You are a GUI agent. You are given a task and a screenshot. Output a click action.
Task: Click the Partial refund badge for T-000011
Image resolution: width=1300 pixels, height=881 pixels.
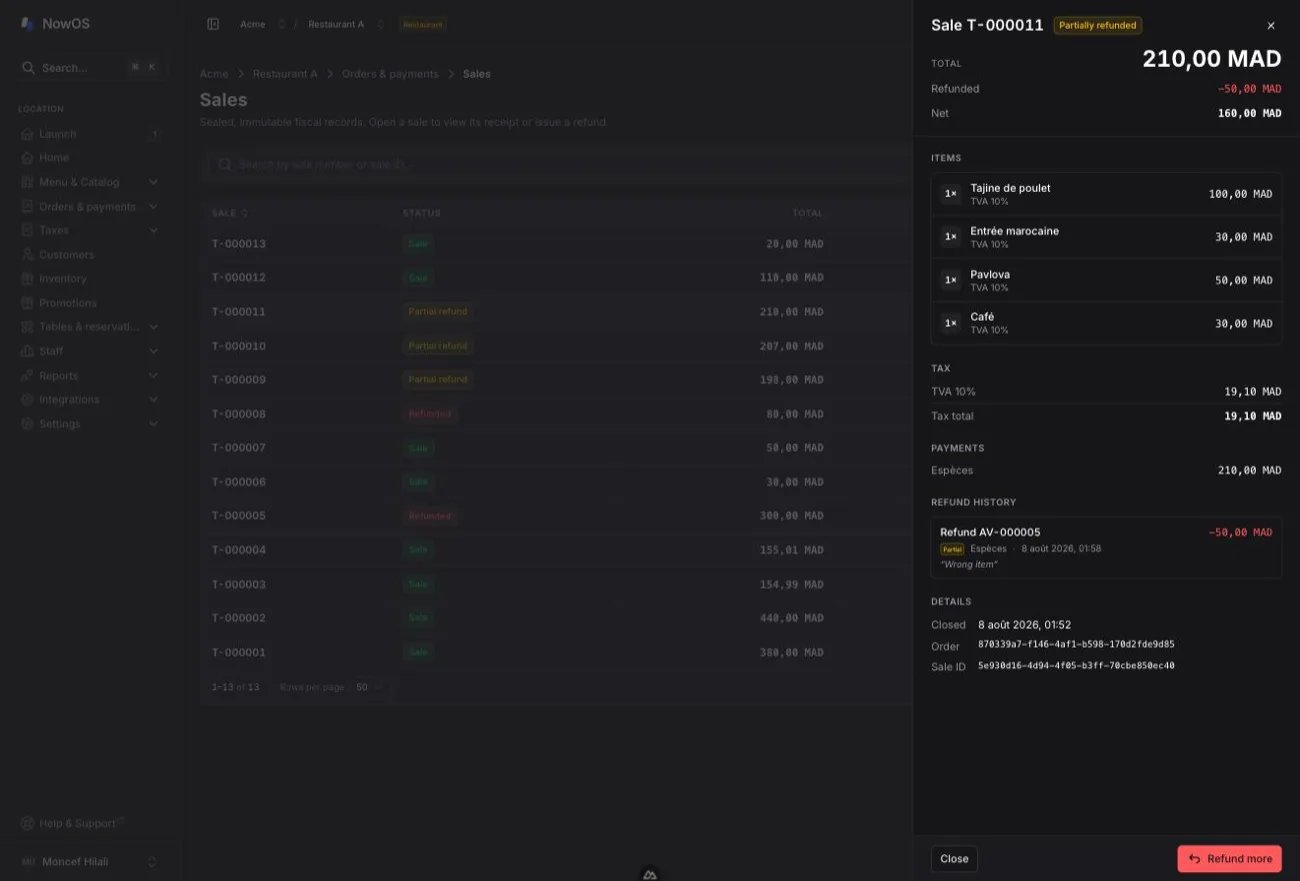pyautogui.click(x=438, y=312)
